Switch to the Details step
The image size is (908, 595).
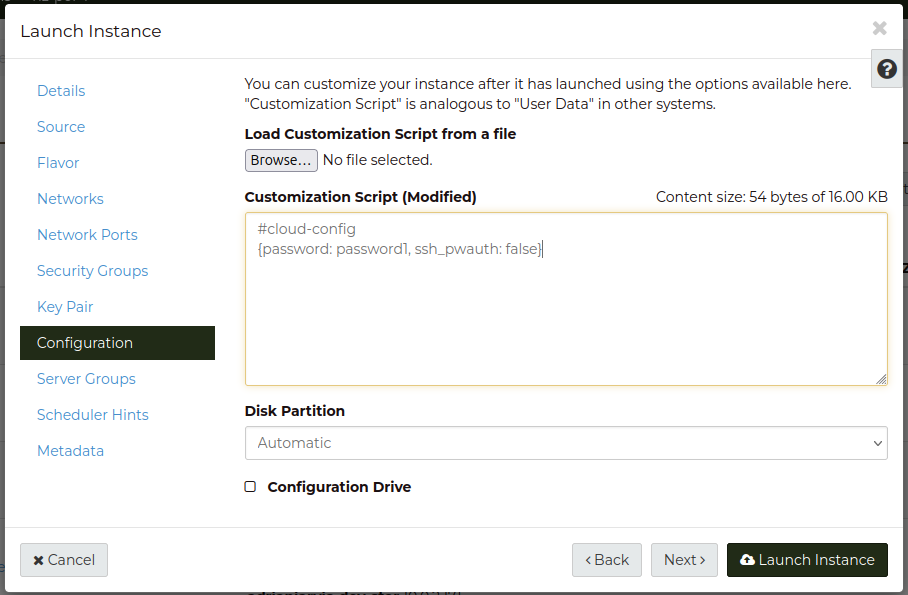(61, 91)
